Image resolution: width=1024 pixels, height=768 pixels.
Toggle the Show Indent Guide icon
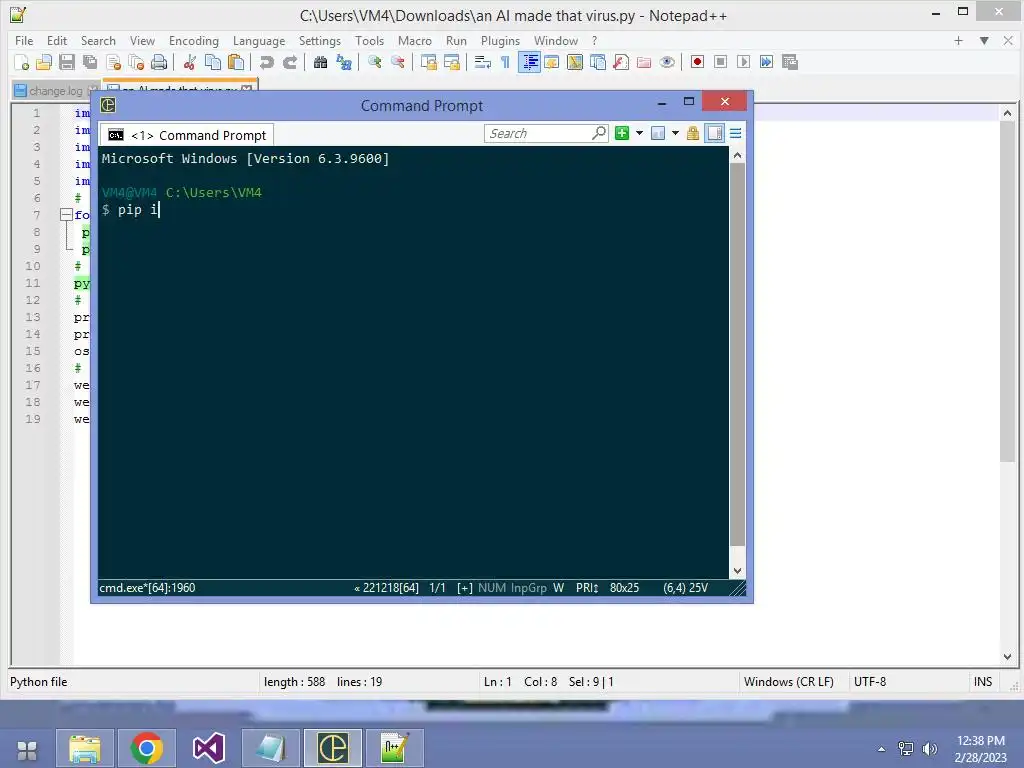click(530, 62)
